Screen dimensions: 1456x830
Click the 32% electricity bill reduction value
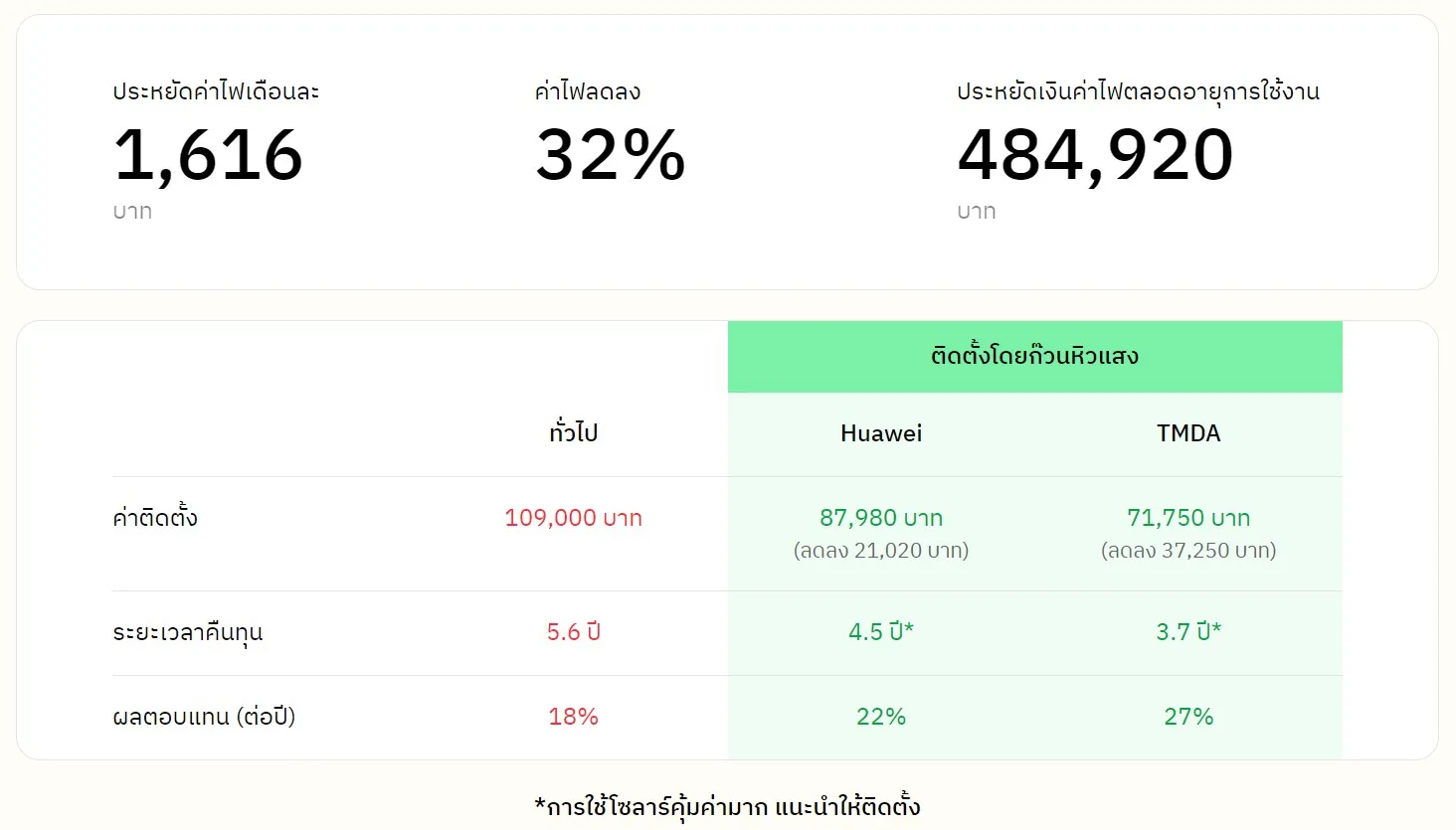click(610, 156)
